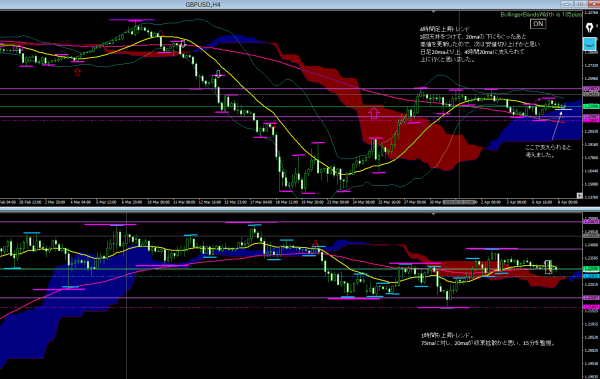Click the green BollingerBandsWidth label
The width and height of the screenshot is (600, 379).
tap(541, 15)
